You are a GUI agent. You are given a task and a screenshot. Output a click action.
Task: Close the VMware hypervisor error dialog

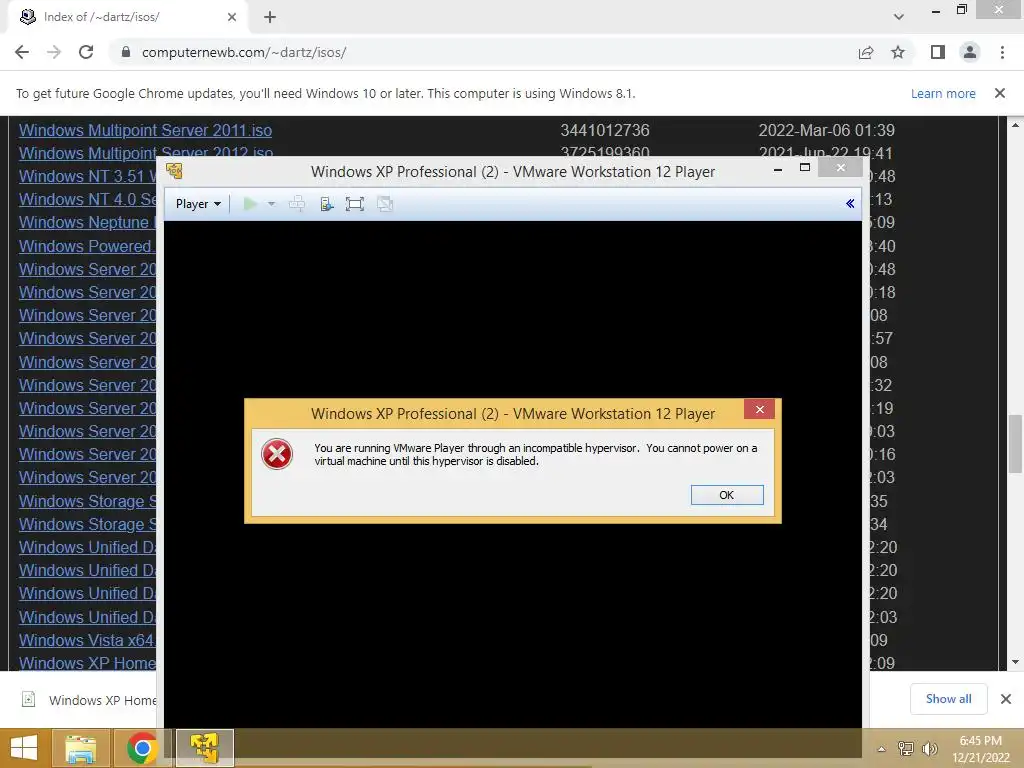pos(760,409)
